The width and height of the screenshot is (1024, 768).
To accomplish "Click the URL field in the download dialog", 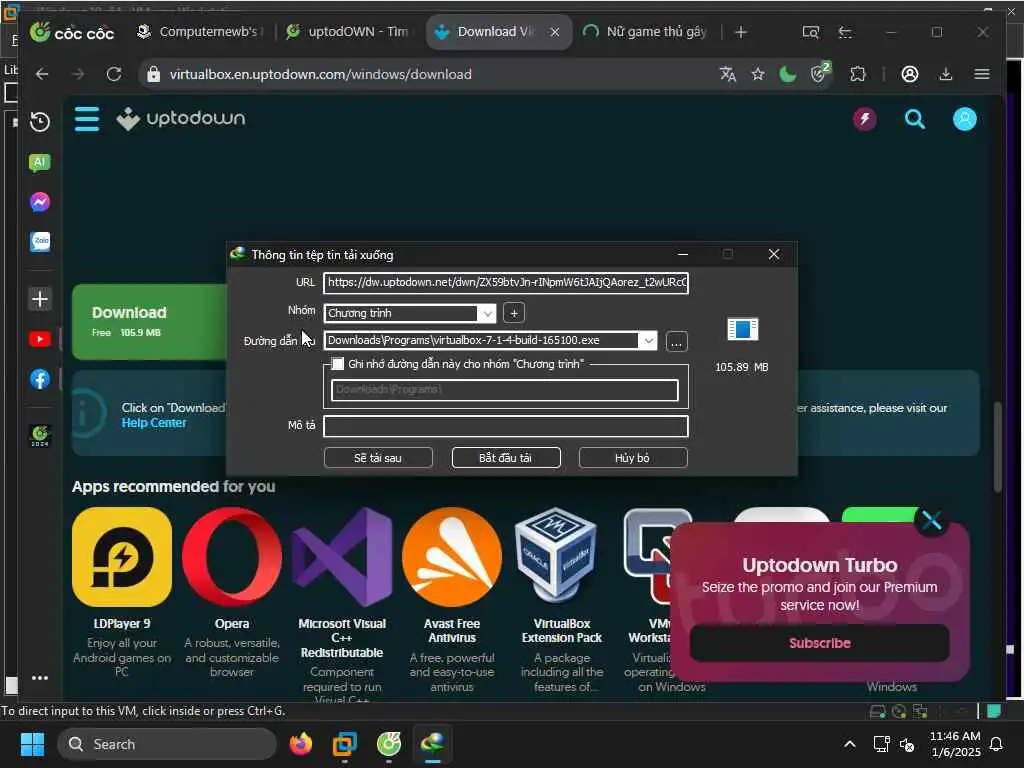I will [506, 283].
